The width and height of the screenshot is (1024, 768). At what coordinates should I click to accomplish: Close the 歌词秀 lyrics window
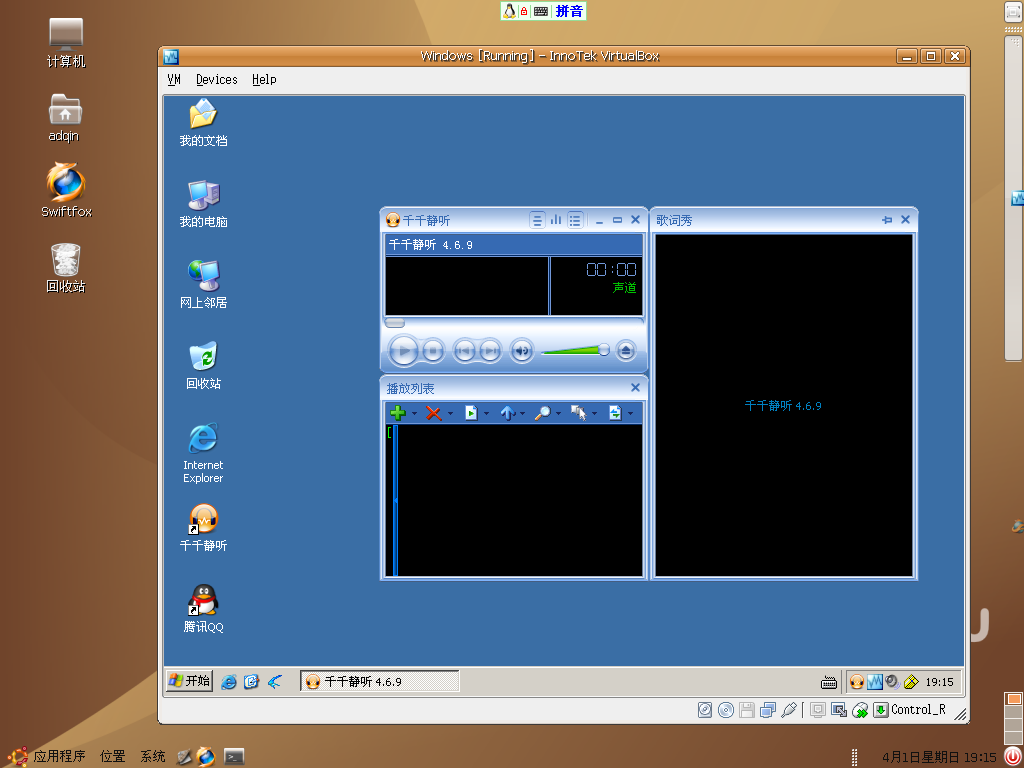(905, 219)
